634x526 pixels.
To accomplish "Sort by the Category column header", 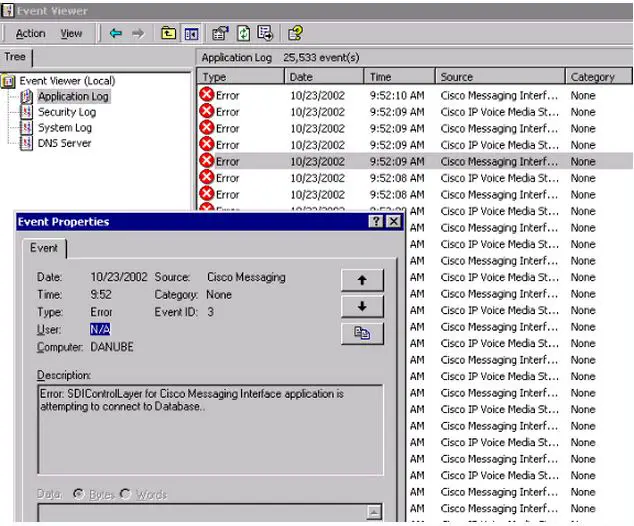I will (598, 77).
